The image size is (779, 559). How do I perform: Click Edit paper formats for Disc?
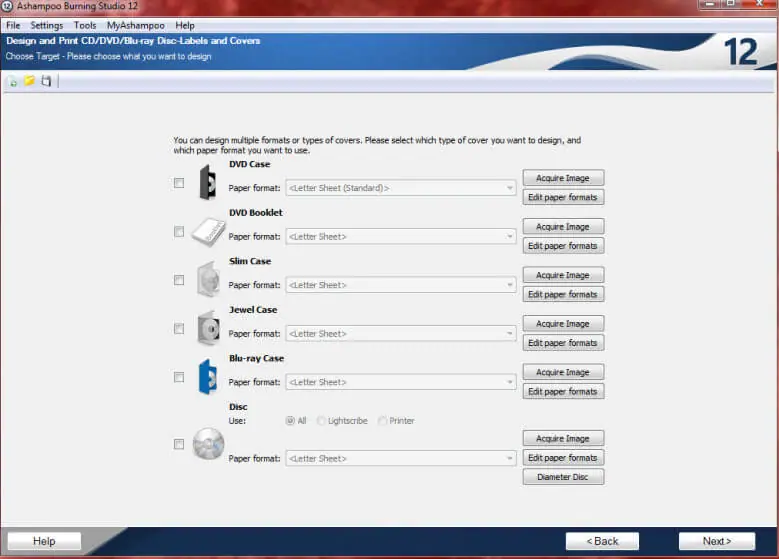[x=563, y=458]
